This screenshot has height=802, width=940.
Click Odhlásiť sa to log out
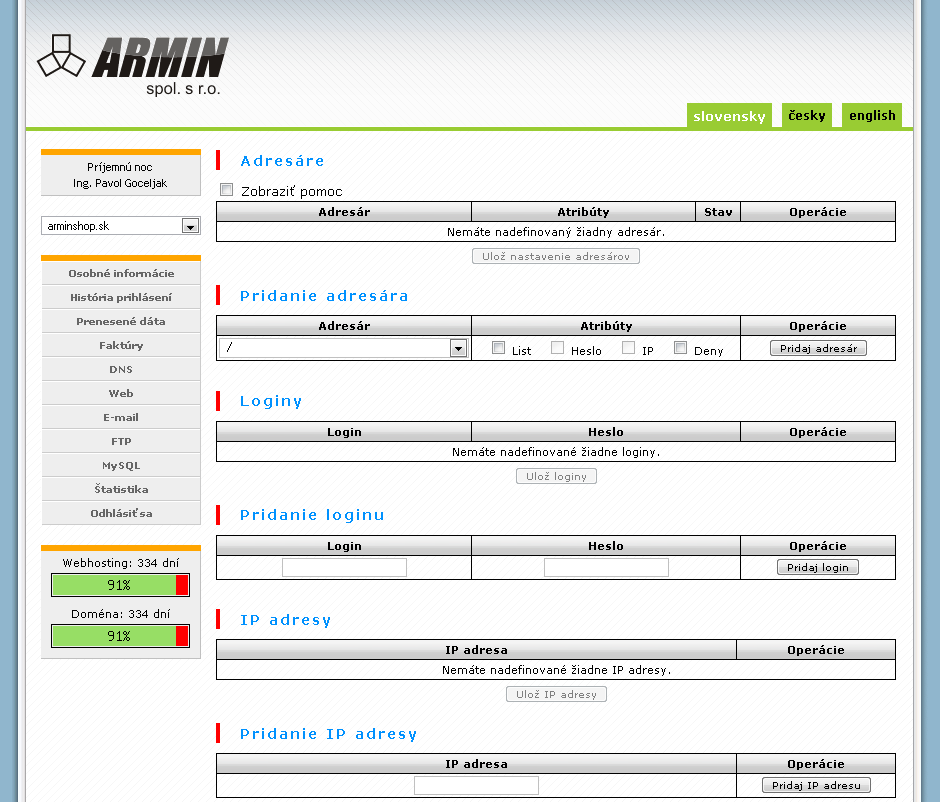click(121, 513)
